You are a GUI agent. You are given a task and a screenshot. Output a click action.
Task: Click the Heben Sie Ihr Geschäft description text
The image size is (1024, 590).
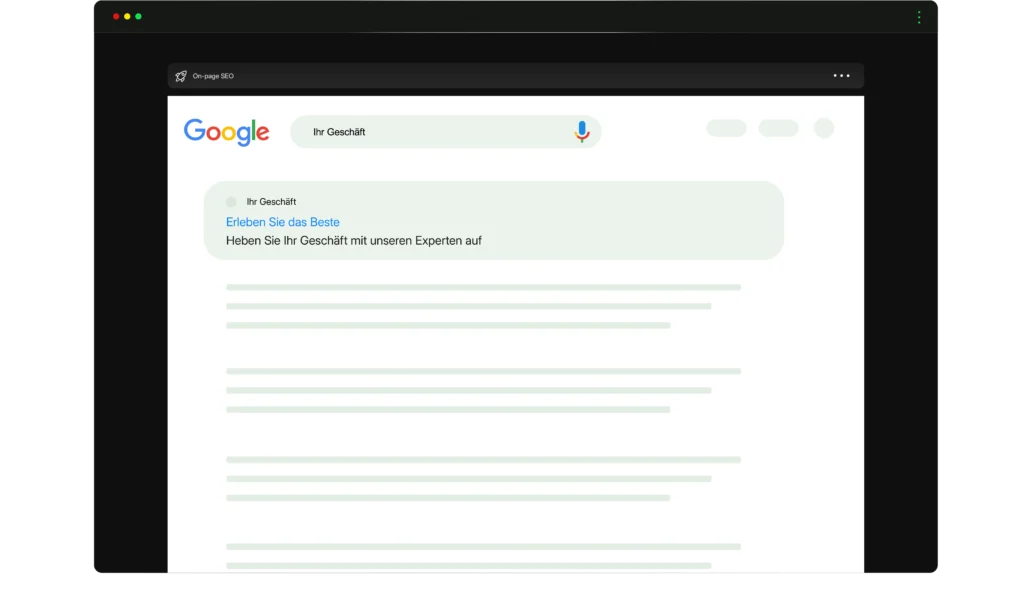pos(353,240)
